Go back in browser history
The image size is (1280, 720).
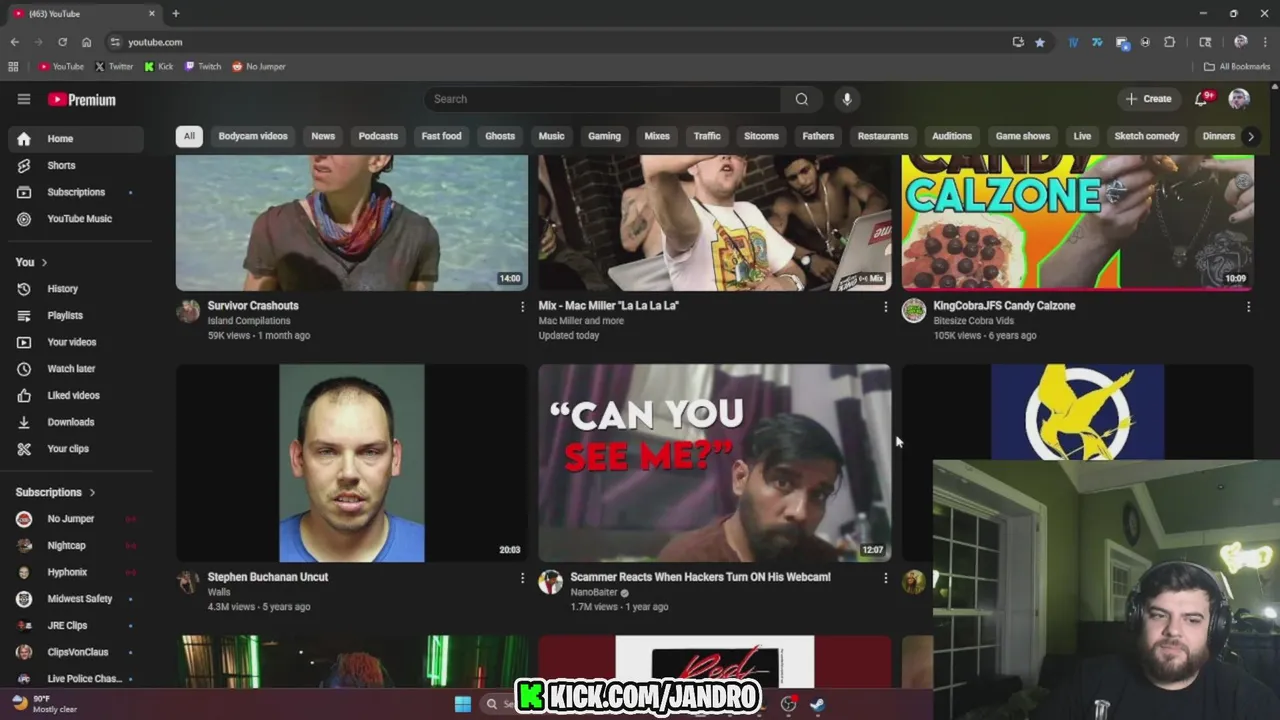[14, 42]
